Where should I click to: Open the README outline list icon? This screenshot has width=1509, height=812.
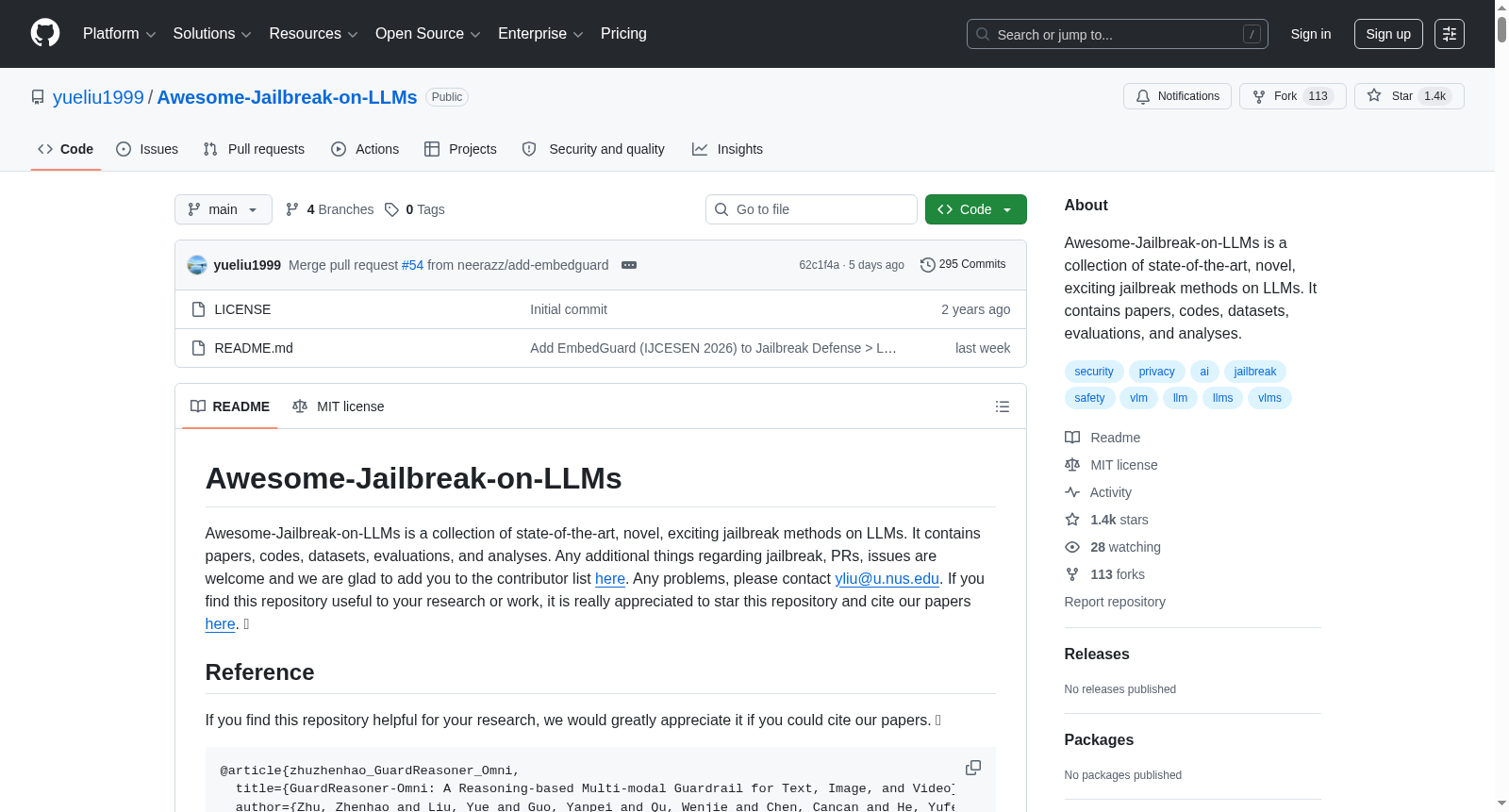(x=1003, y=406)
